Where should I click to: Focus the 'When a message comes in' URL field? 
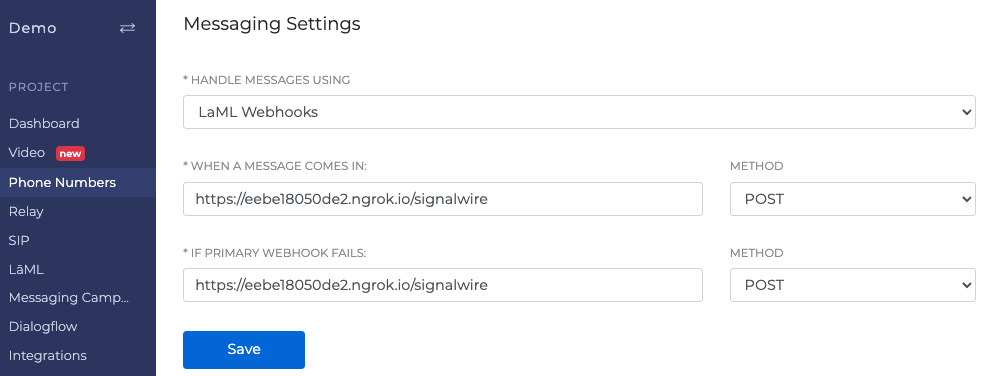443,199
